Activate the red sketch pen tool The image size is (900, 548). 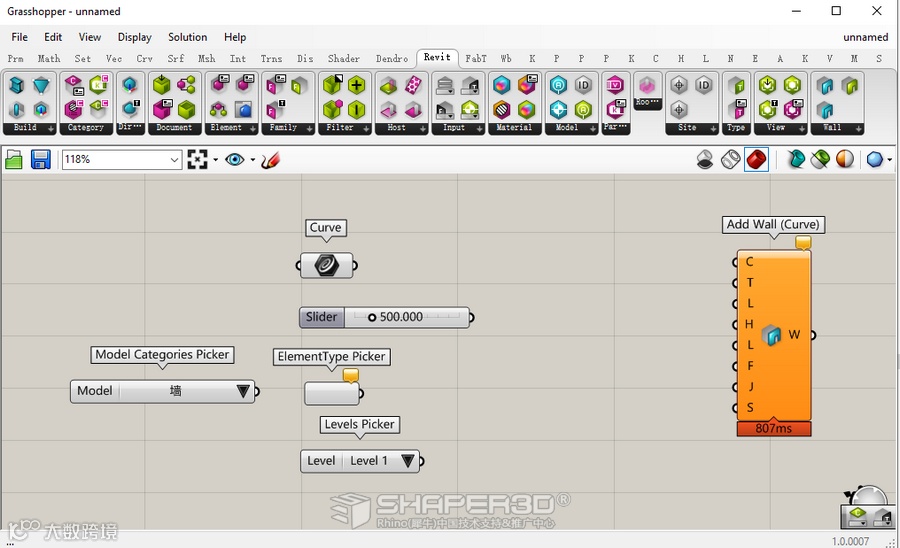coord(270,160)
